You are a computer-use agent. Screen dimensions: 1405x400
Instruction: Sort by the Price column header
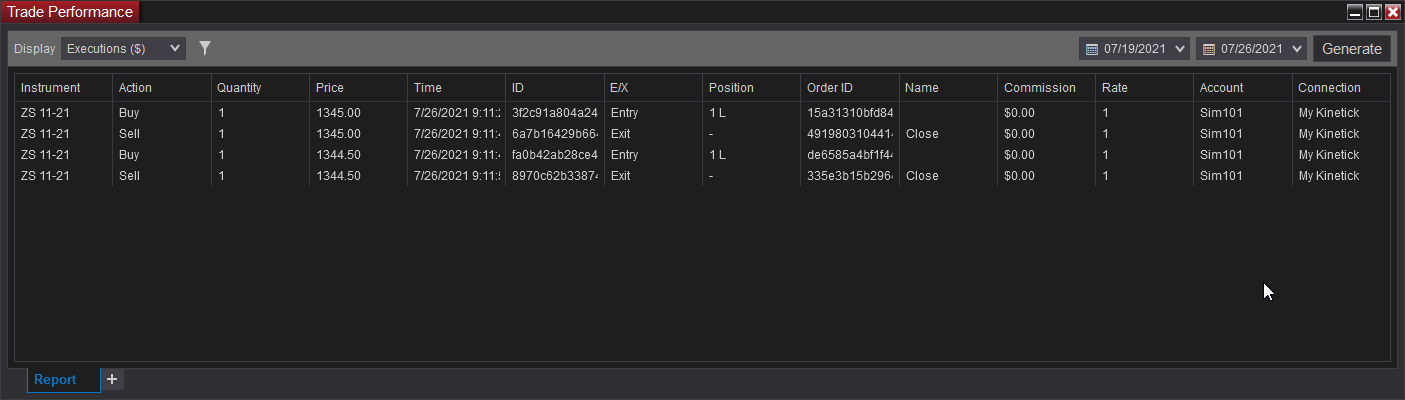pyautogui.click(x=330, y=88)
